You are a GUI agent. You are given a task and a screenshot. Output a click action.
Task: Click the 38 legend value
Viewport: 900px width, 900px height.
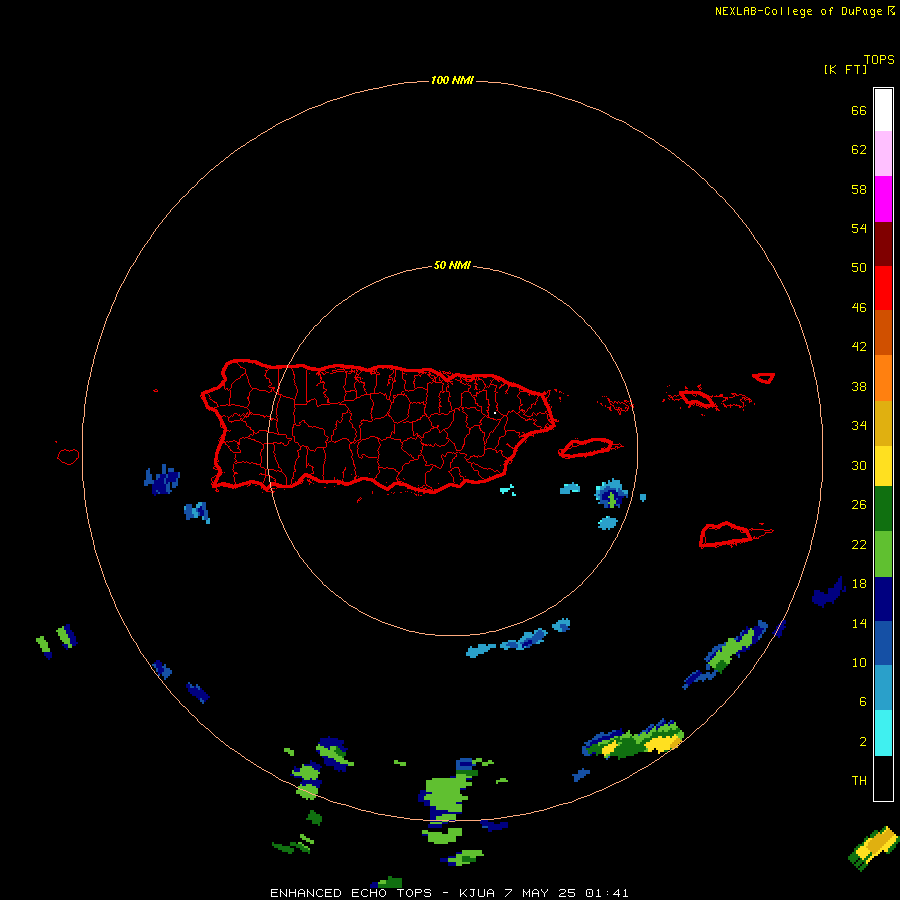(859, 386)
